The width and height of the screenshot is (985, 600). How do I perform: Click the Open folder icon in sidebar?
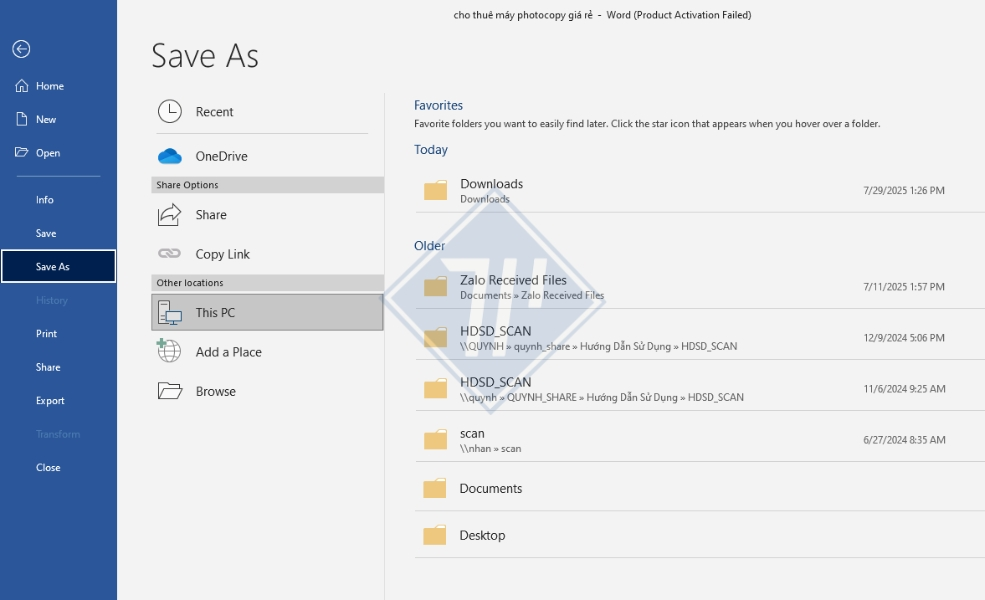pos(21,153)
